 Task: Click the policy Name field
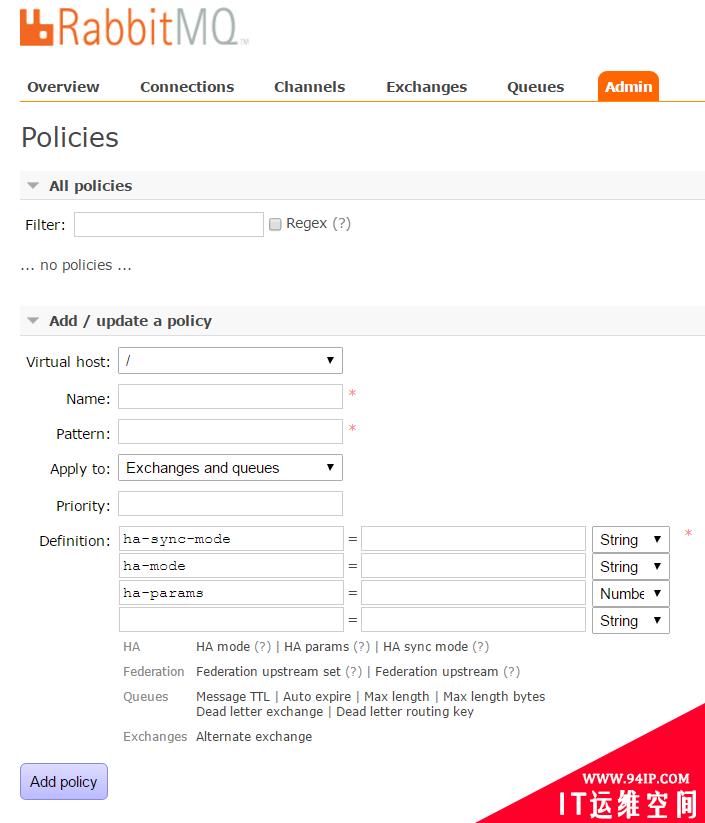coord(230,396)
